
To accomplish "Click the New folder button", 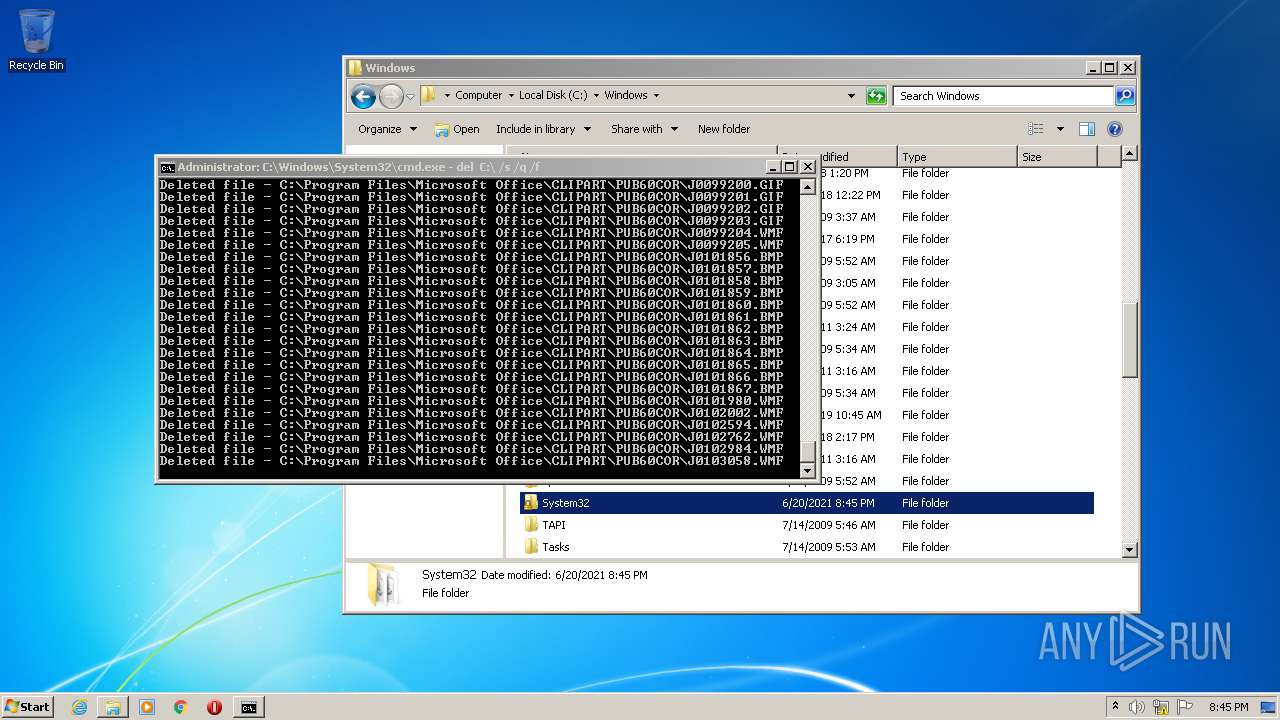I will point(724,129).
